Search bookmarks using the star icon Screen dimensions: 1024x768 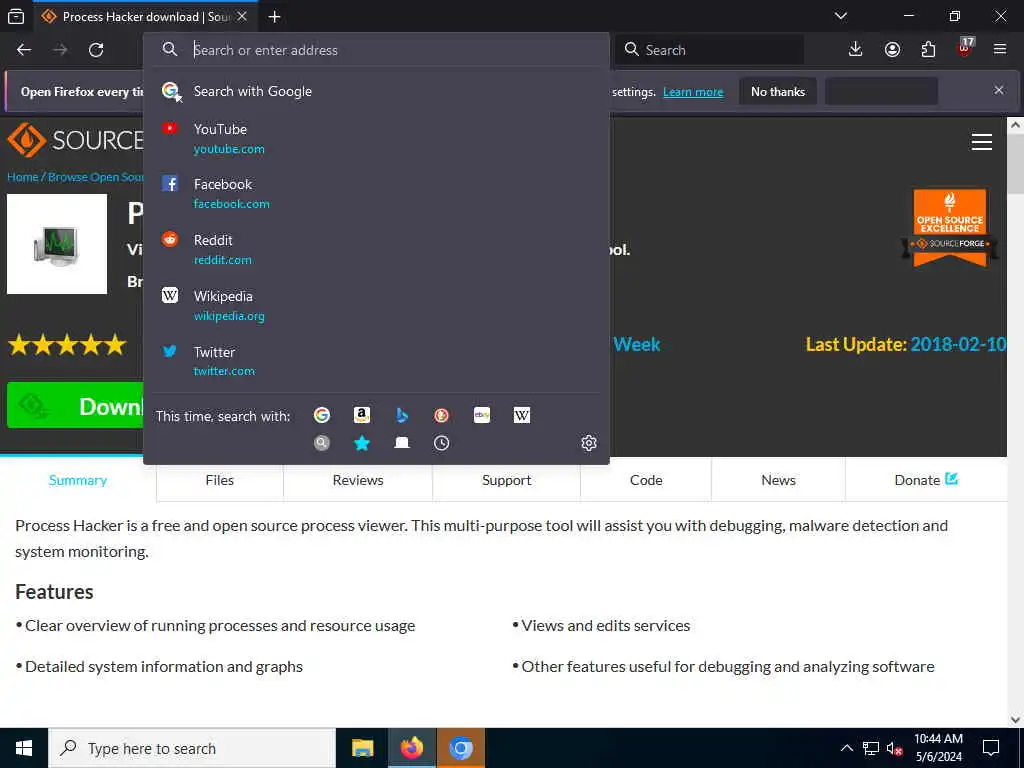click(362, 443)
